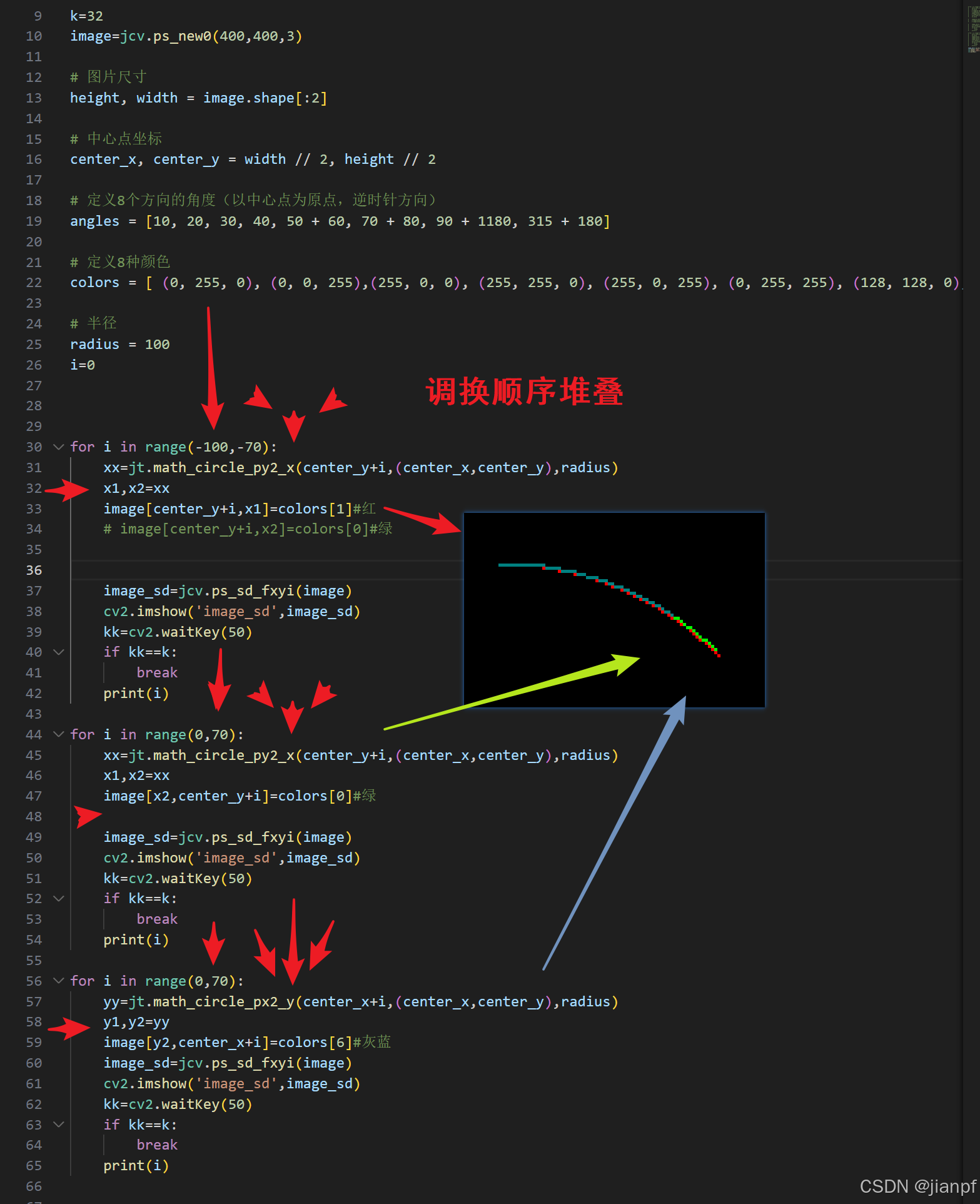Click 'print(i)' on line 42

pos(136,693)
